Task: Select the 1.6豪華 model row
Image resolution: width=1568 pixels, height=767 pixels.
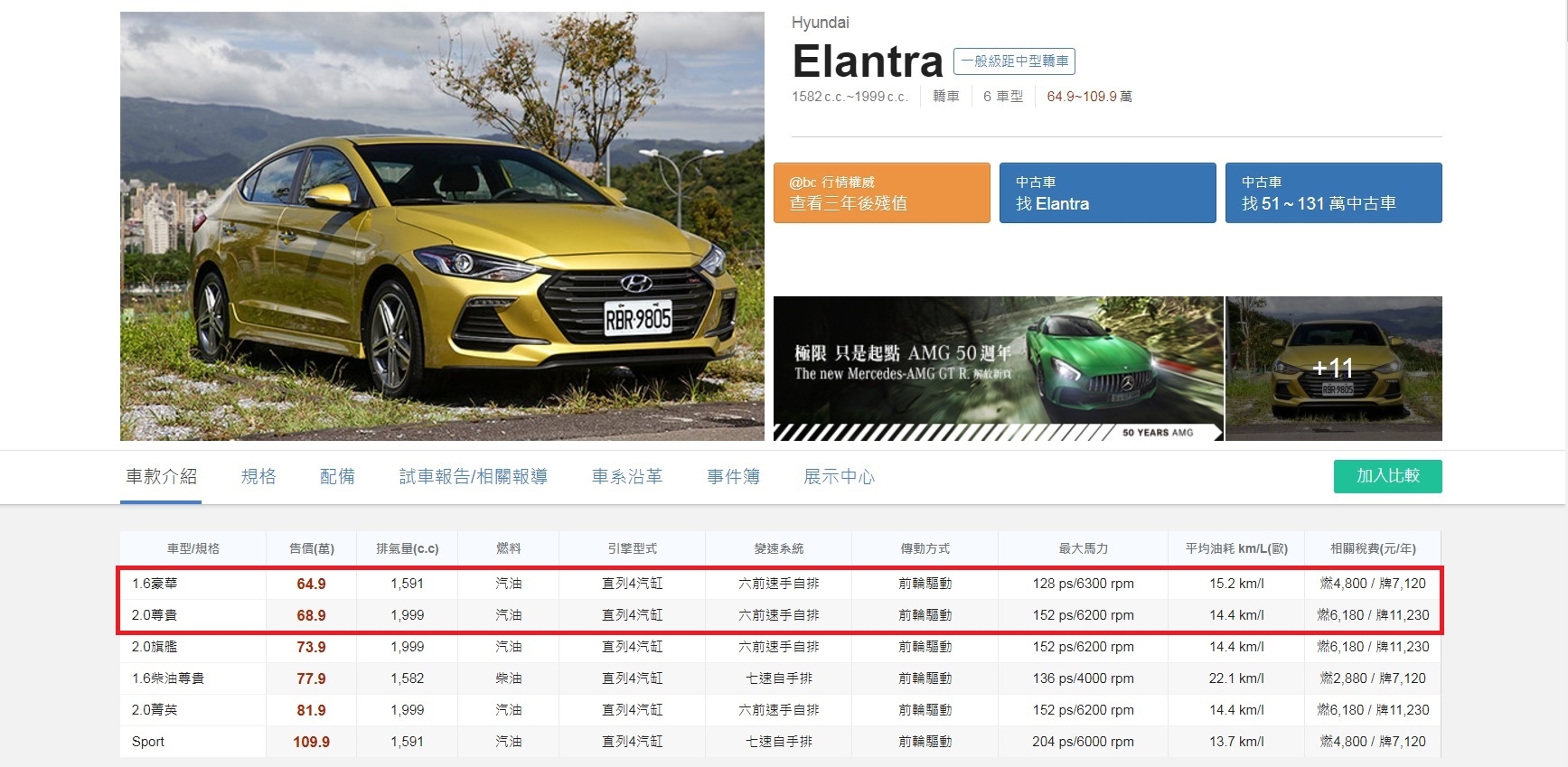Action: coord(780,584)
